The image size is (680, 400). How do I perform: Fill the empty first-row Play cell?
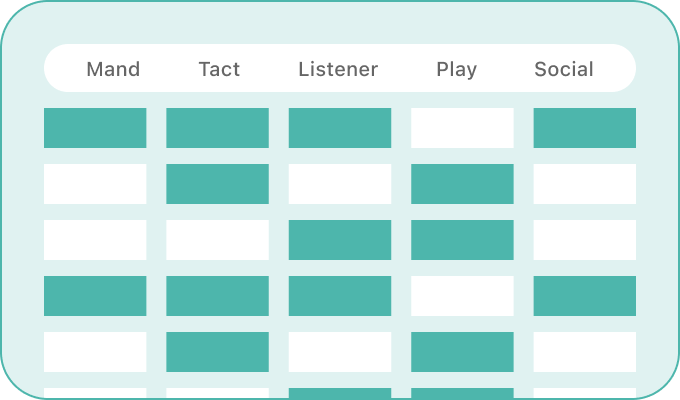pos(462,128)
